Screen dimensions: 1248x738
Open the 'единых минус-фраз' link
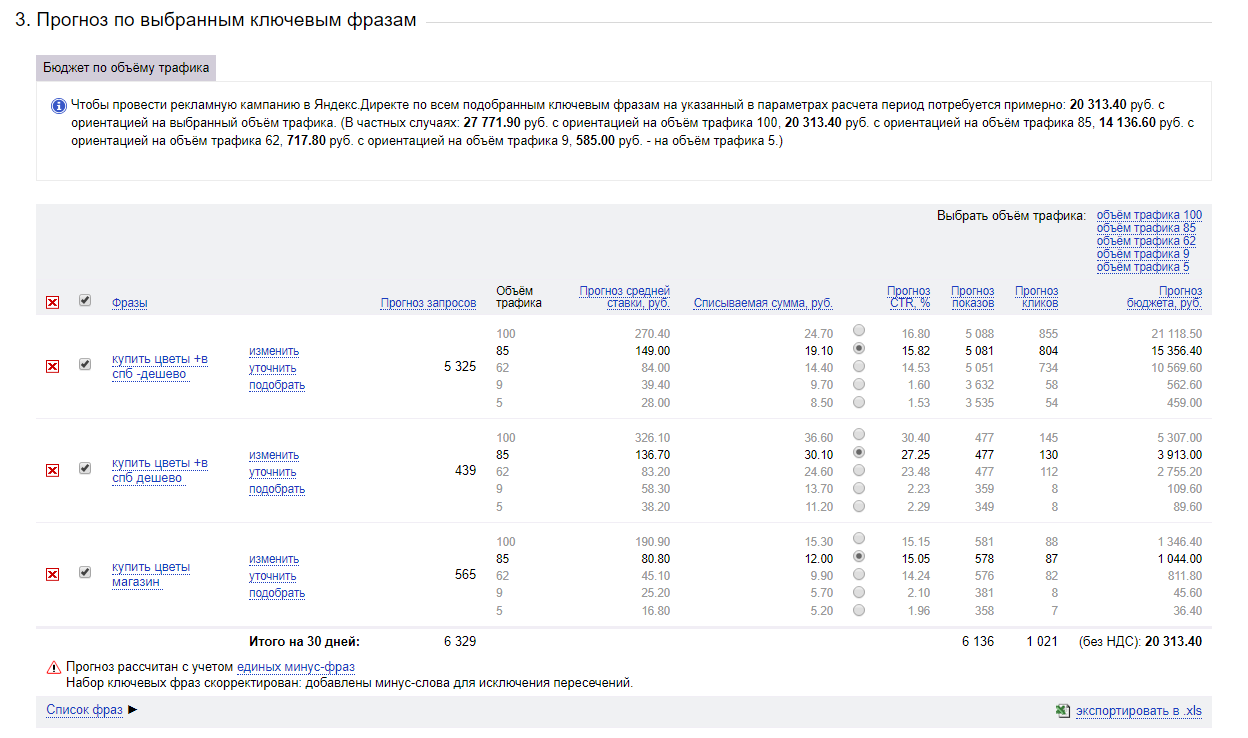295,667
